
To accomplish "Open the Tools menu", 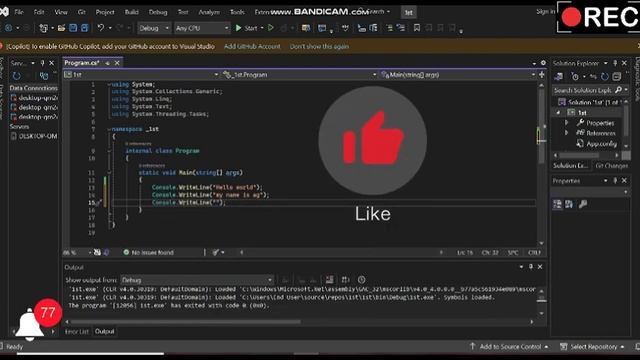I will 237,12.
